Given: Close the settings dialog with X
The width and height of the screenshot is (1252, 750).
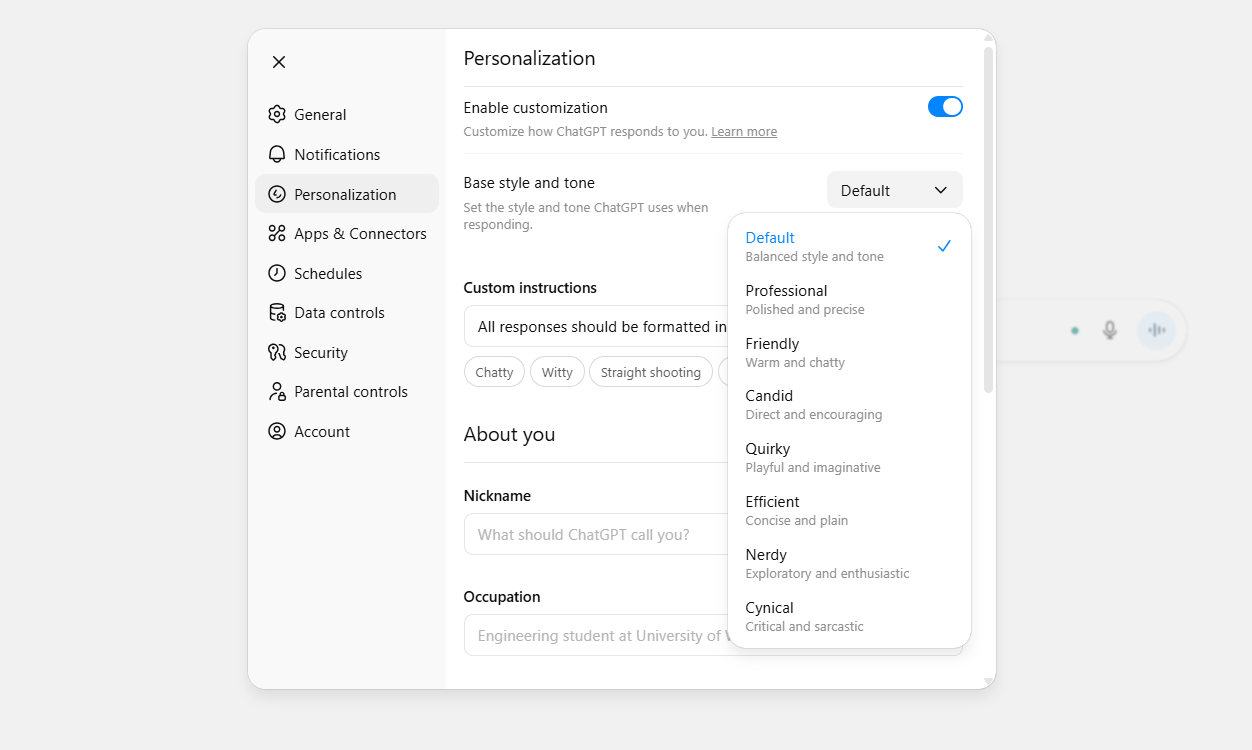Looking at the screenshot, I should click(279, 62).
